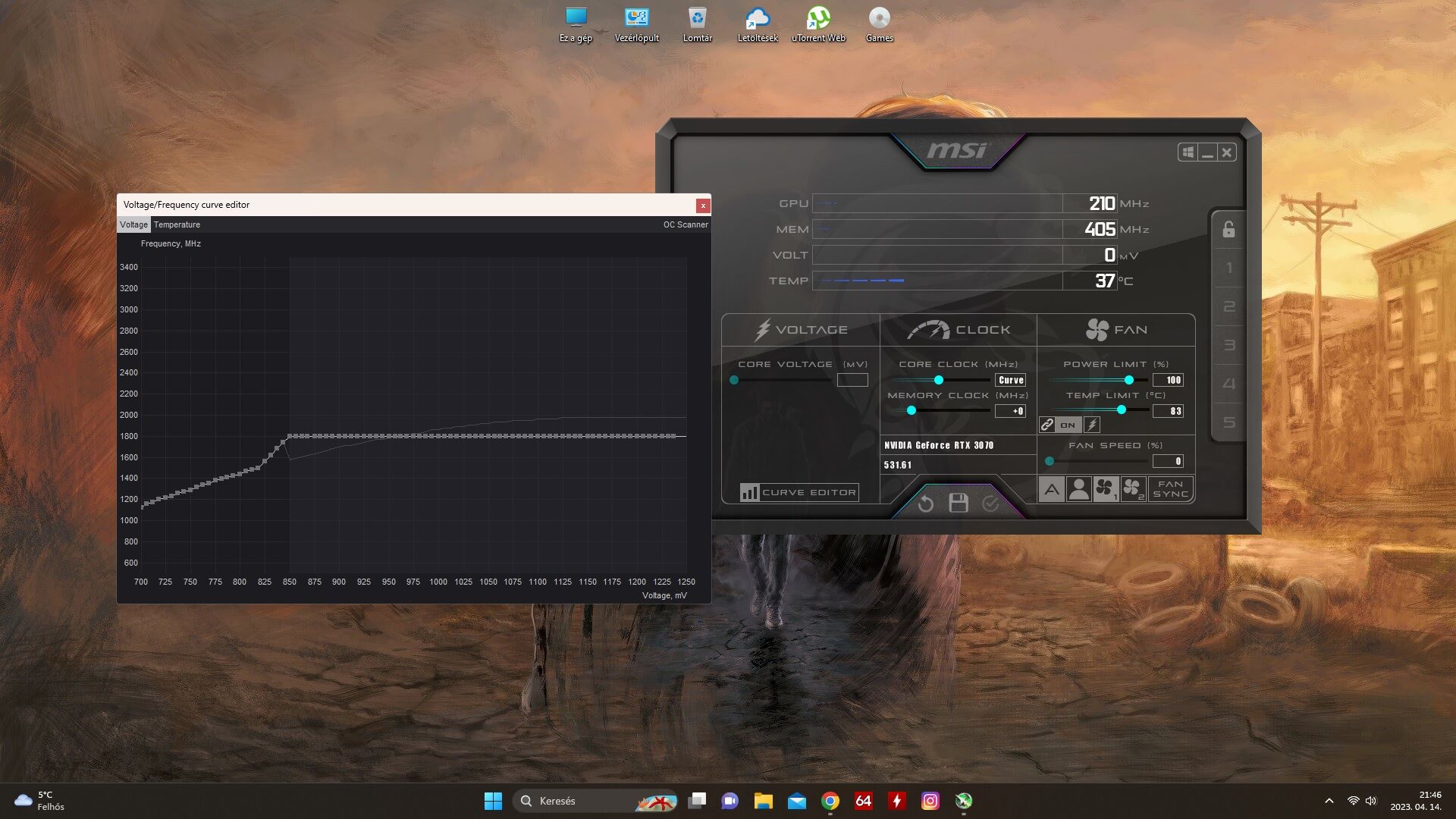Select profile slot 1 in Afterburner
Screen dimensions: 1456x819
coord(1228,268)
